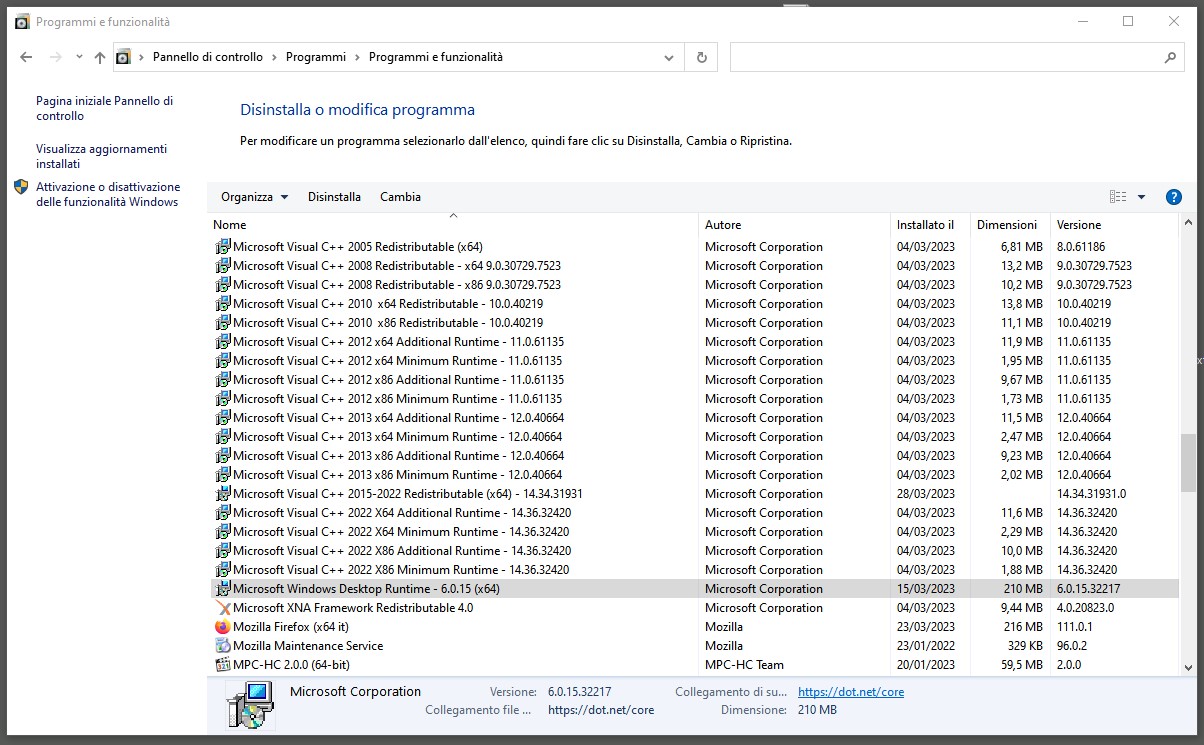This screenshot has height=745, width=1204.
Task: Change view layout icon in toolbar
Action: coord(1118,197)
